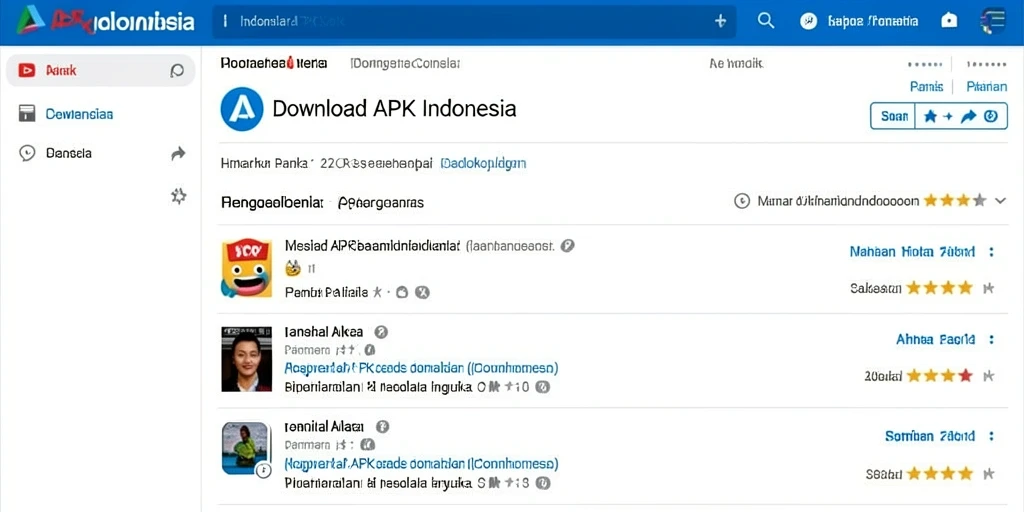
Task: Click the Soan button
Action: click(x=894, y=116)
